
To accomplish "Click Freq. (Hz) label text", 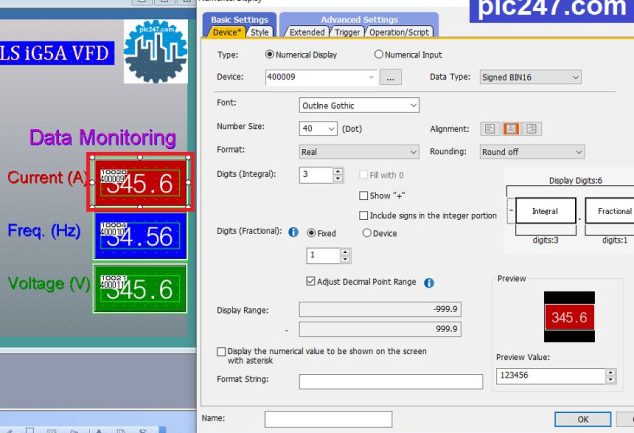I will click(44, 231).
